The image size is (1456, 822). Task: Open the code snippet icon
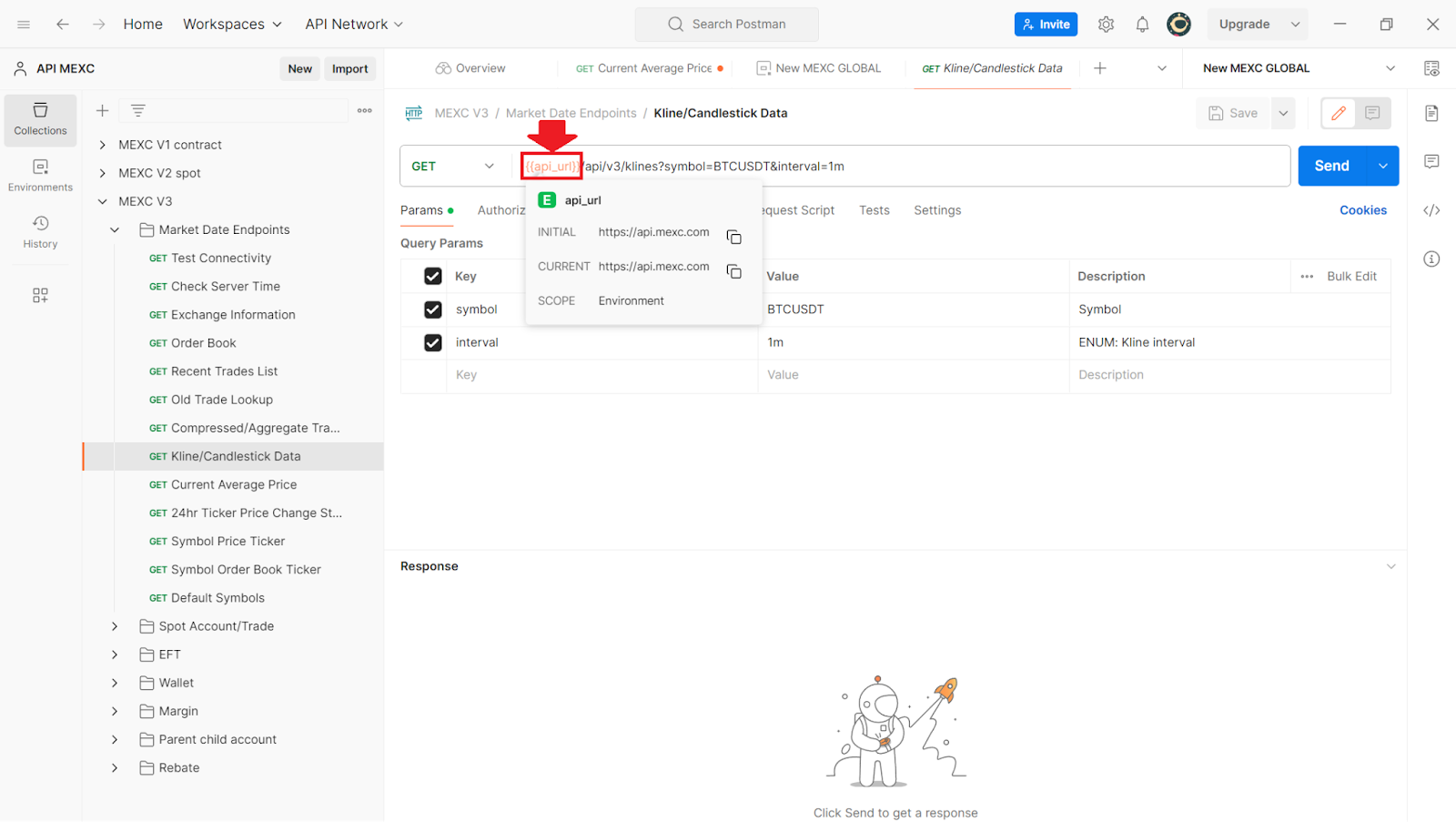[x=1431, y=210]
